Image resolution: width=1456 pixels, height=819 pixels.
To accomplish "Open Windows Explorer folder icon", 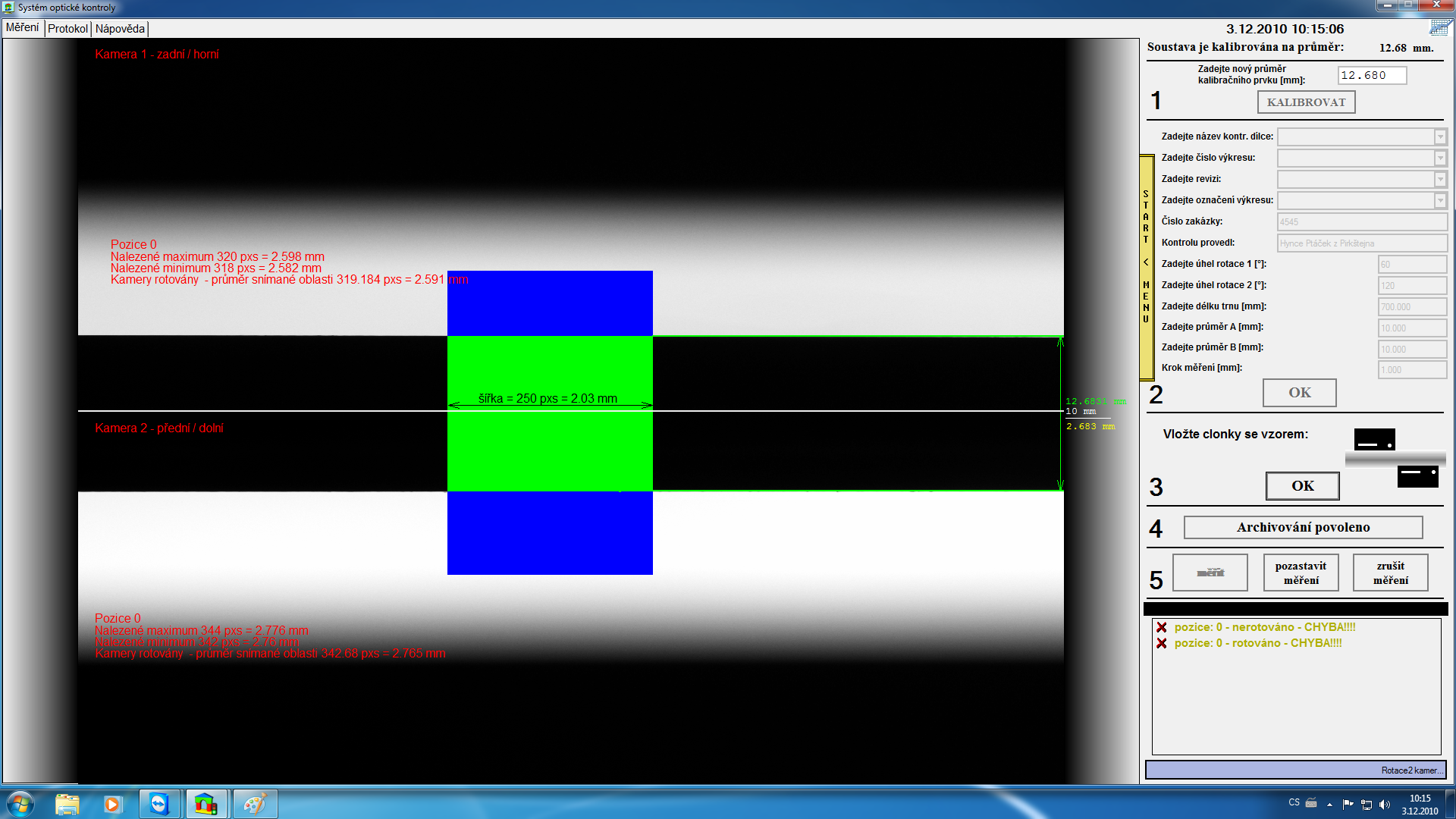I will coord(67,804).
